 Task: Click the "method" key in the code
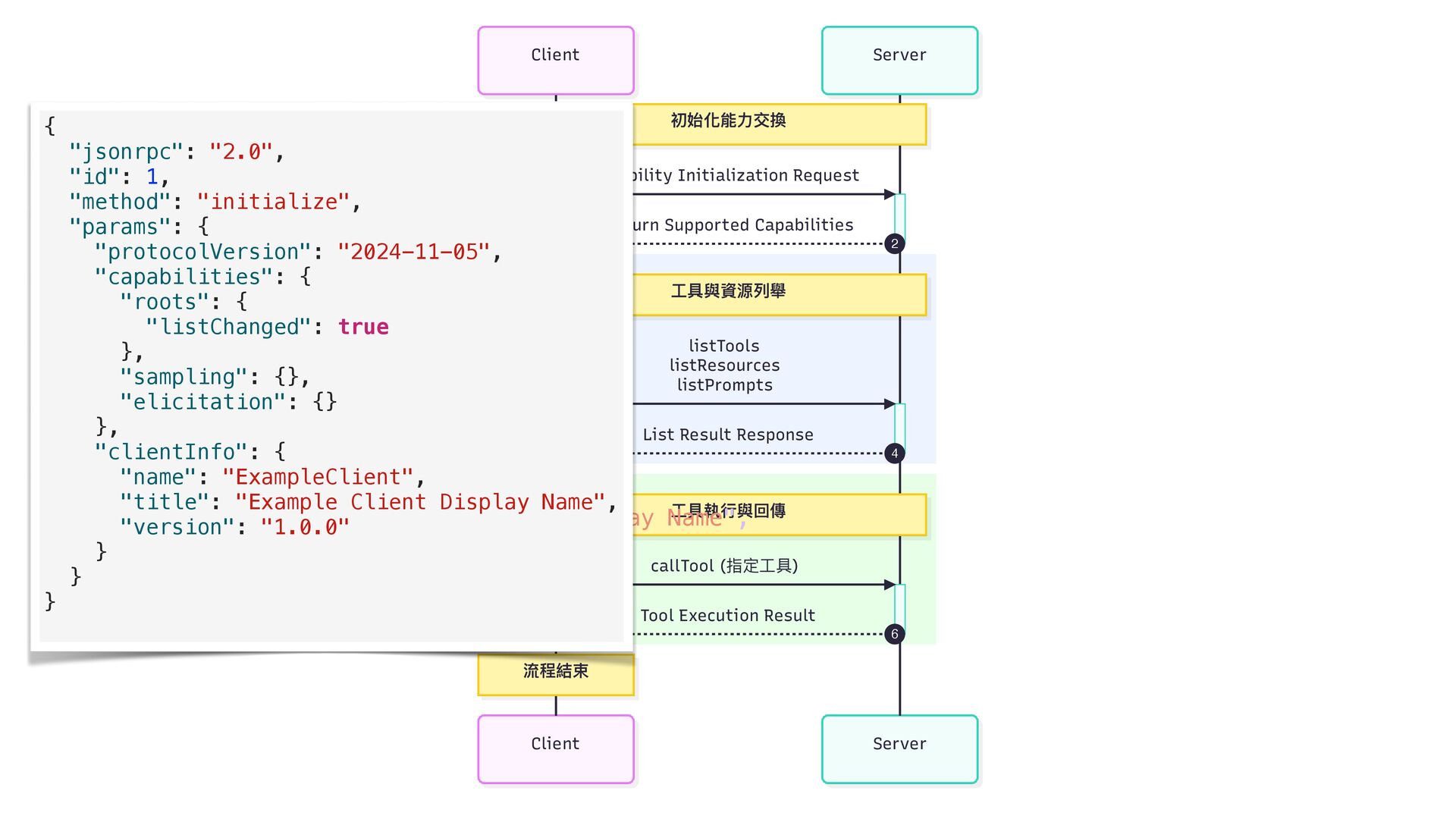point(120,202)
